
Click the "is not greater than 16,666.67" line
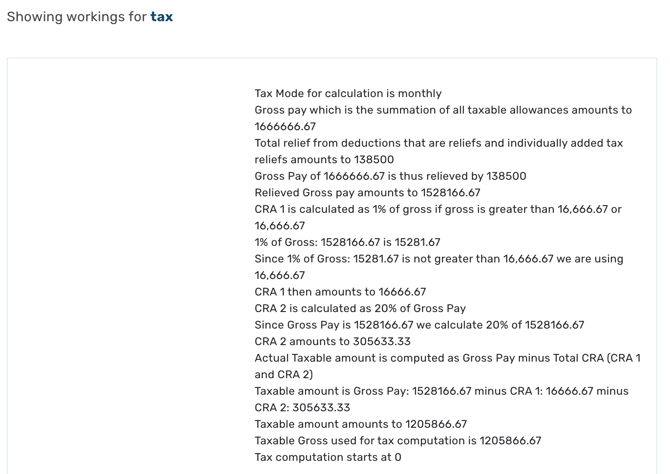pyautogui.click(x=438, y=259)
